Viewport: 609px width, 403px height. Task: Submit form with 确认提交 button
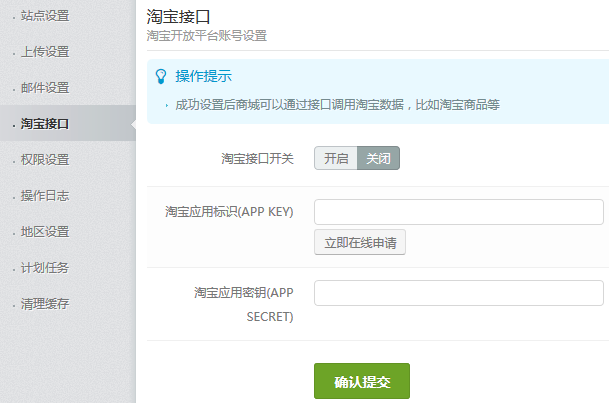click(x=362, y=381)
